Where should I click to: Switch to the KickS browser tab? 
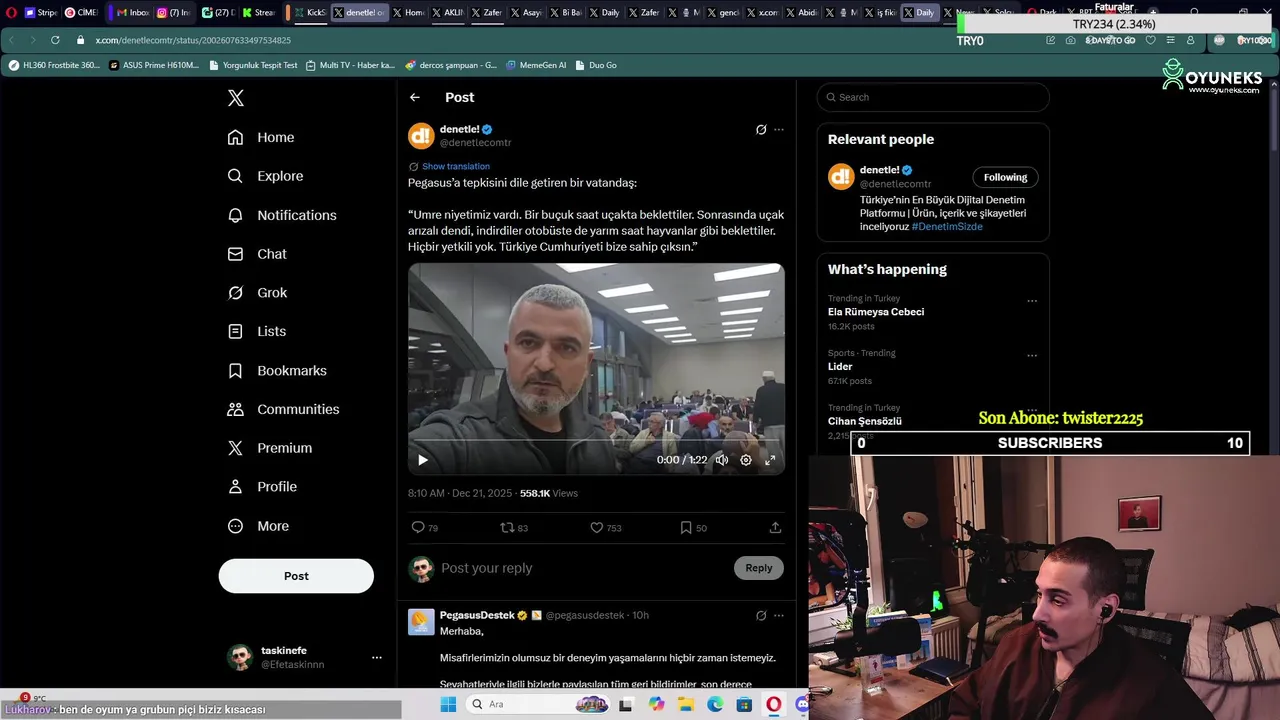click(307, 13)
